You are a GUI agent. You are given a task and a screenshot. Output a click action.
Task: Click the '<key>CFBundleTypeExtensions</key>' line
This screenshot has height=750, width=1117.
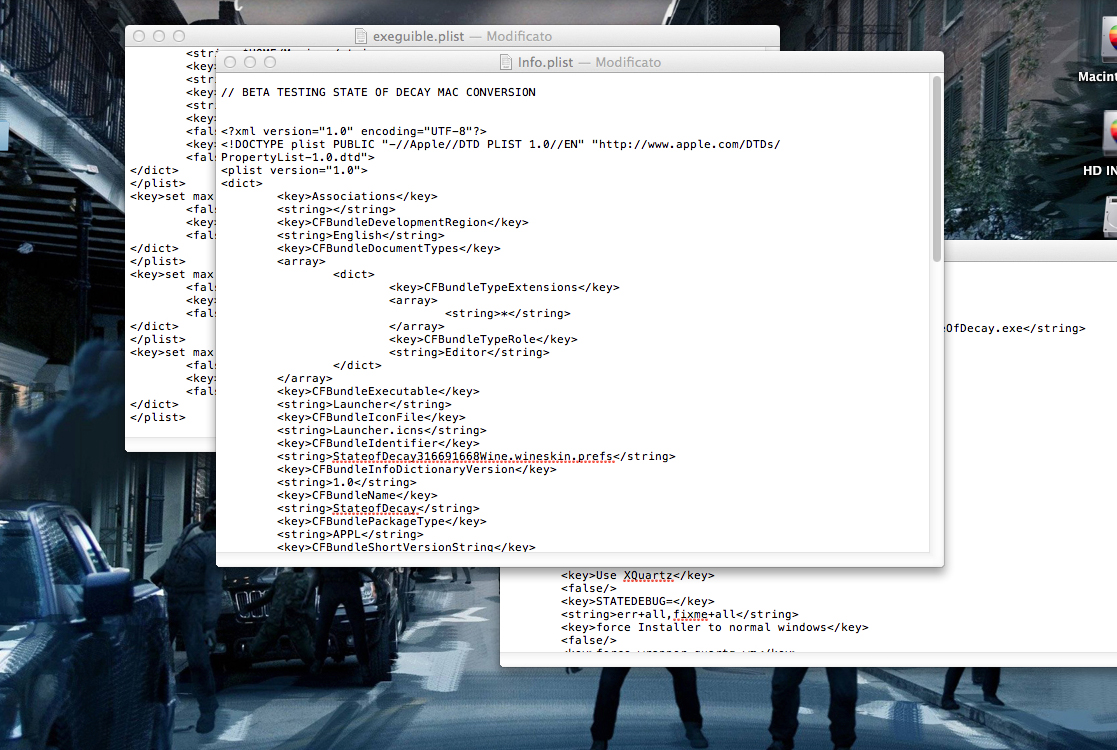504,288
